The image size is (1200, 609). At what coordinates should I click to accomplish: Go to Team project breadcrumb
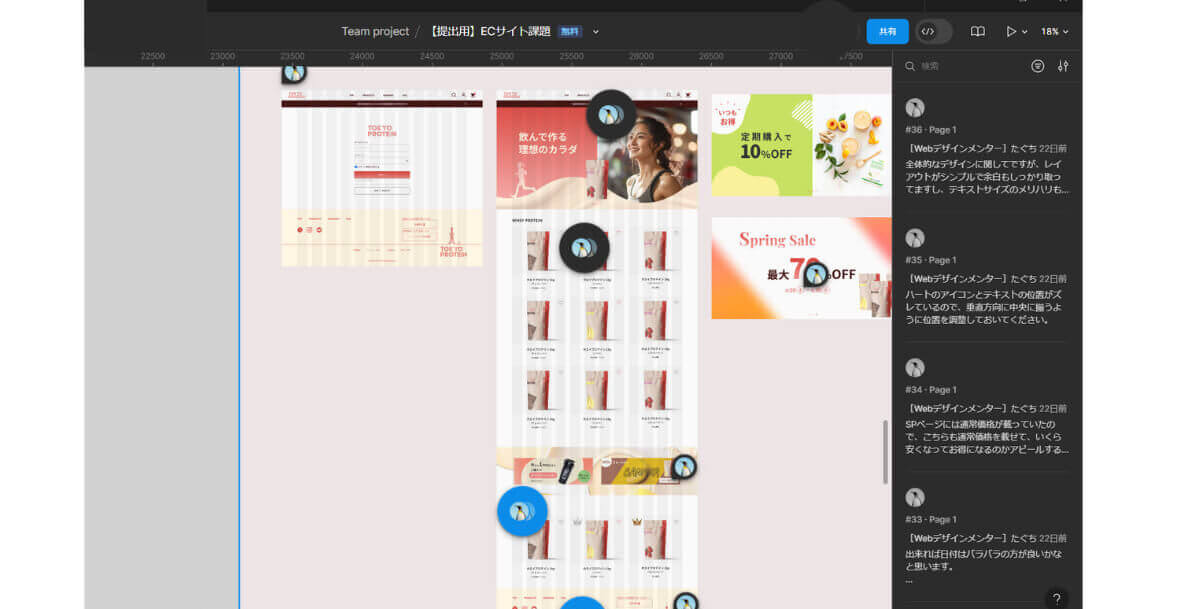coord(375,31)
